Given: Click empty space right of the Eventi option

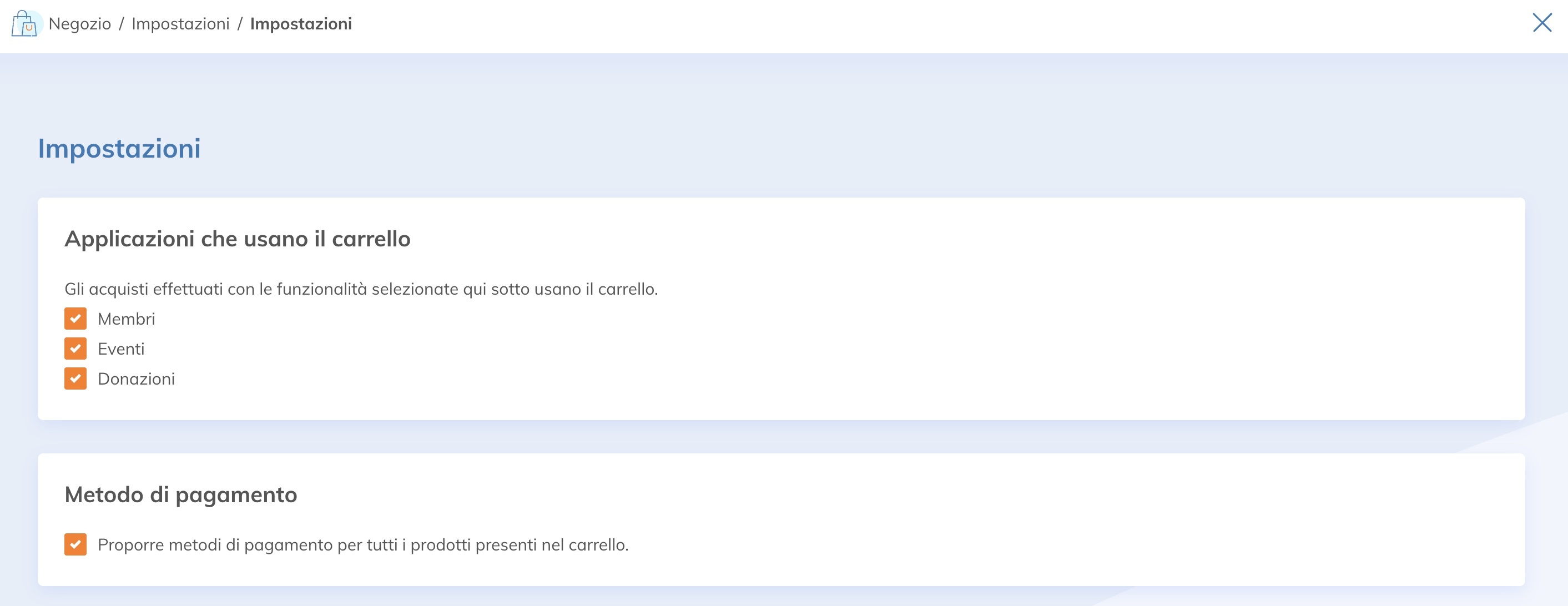Looking at the screenshot, I should pyautogui.click(x=730, y=349).
